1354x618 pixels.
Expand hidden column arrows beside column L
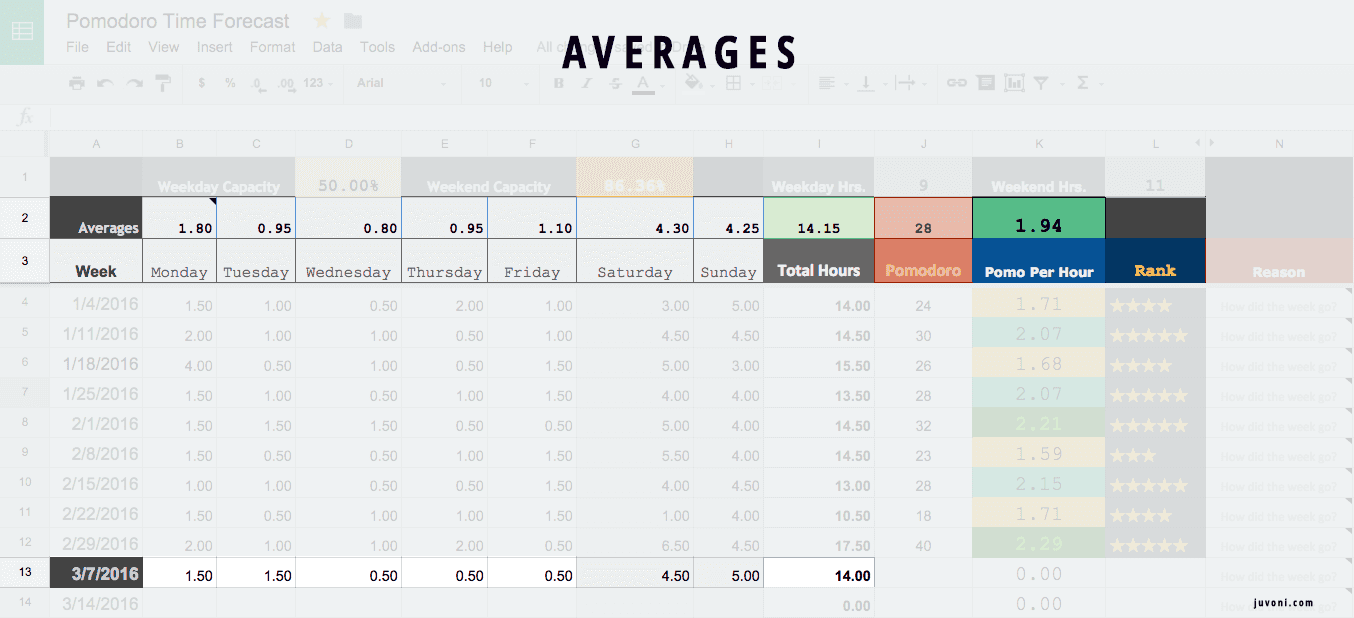1205,143
